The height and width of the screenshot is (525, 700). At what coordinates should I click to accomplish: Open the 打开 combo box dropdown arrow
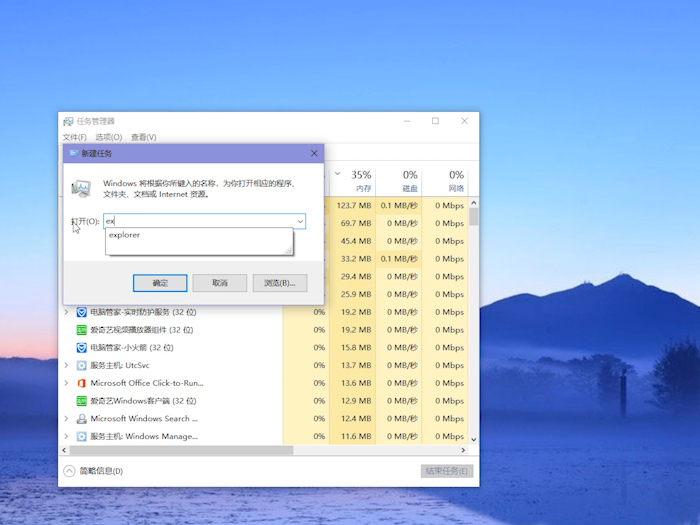[x=299, y=221]
